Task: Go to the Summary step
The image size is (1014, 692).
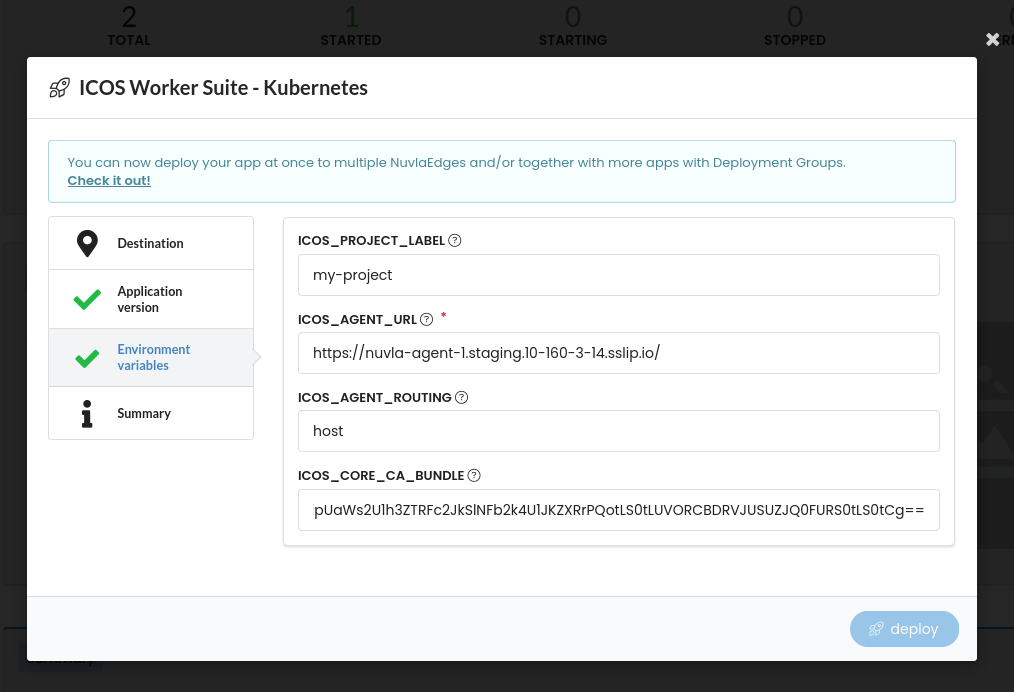Action: (x=151, y=413)
